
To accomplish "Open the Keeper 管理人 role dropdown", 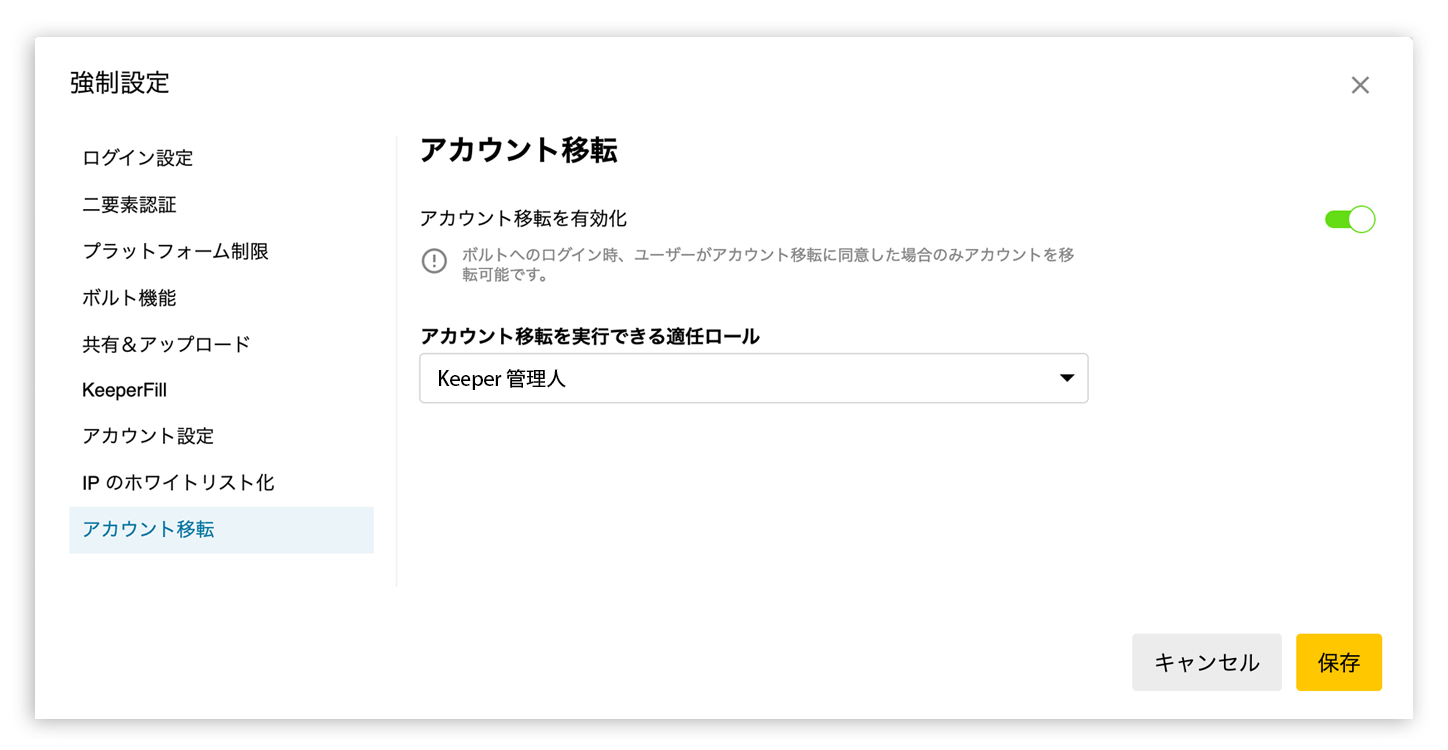I will (753, 378).
